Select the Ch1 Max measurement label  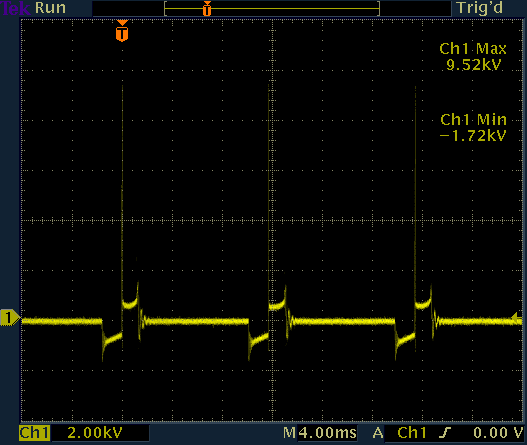pyautogui.click(x=473, y=49)
